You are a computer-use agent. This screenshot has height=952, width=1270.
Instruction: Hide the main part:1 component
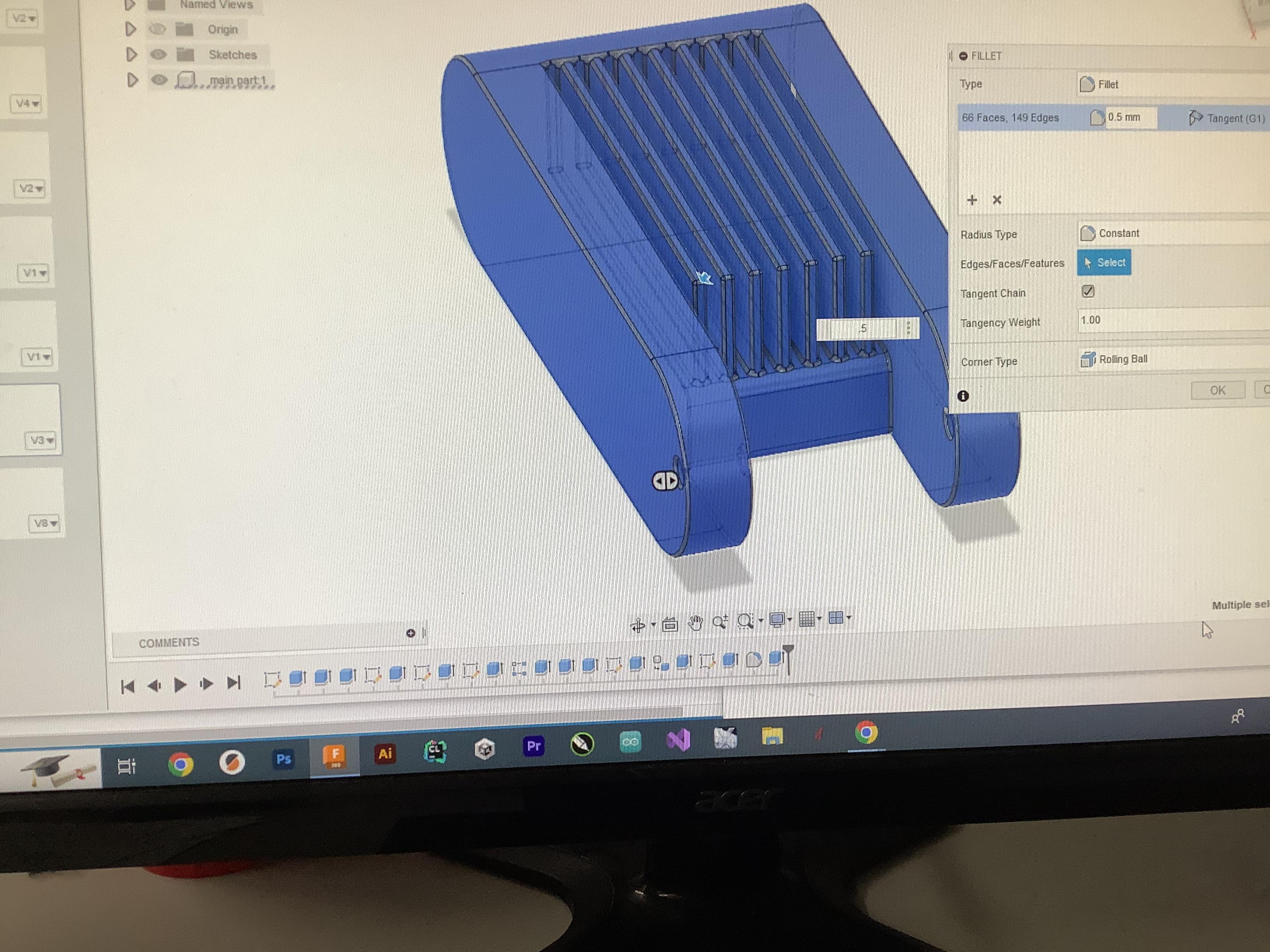159,80
